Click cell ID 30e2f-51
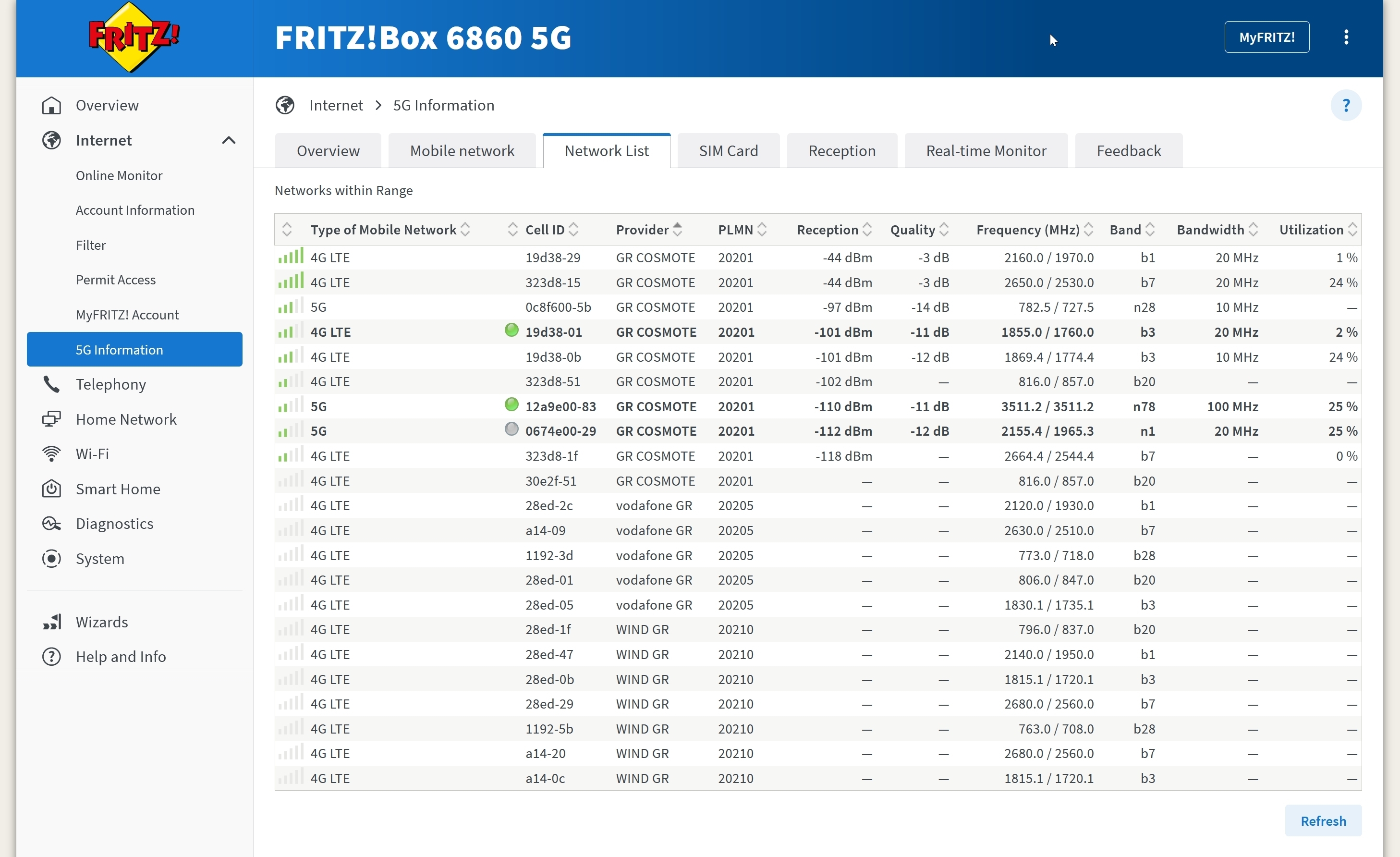 click(x=550, y=481)
